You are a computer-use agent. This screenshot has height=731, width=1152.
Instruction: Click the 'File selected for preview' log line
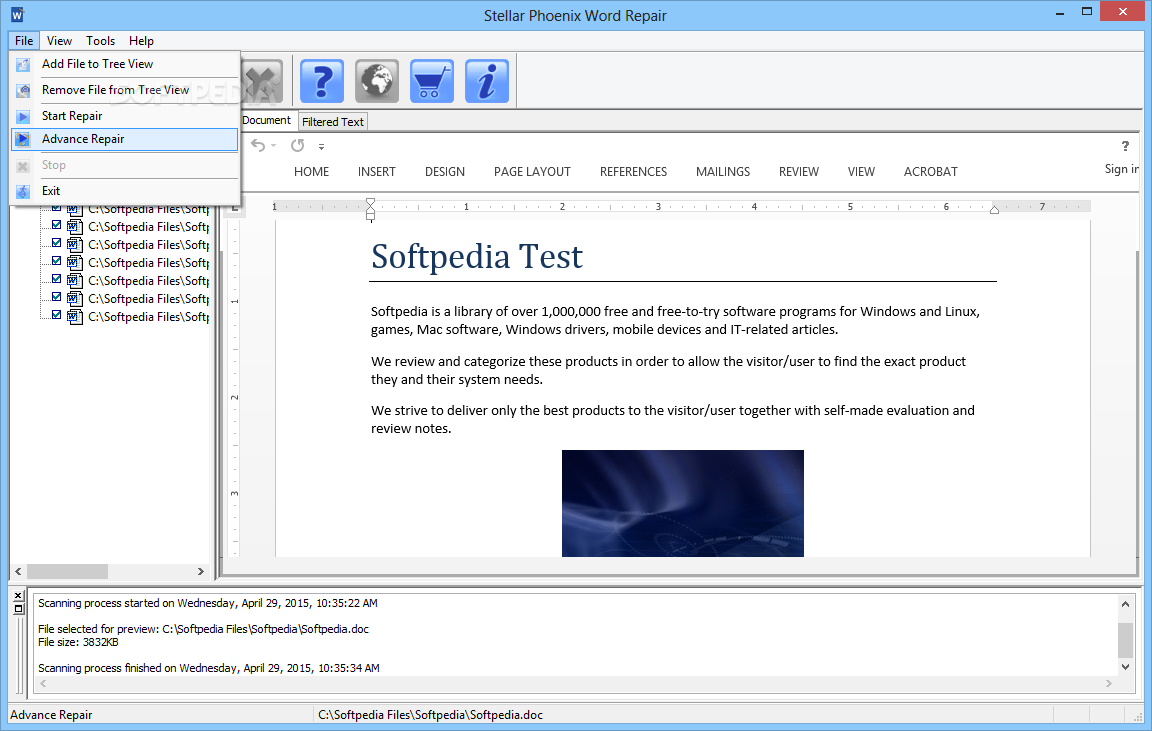(x=204, y=629)
